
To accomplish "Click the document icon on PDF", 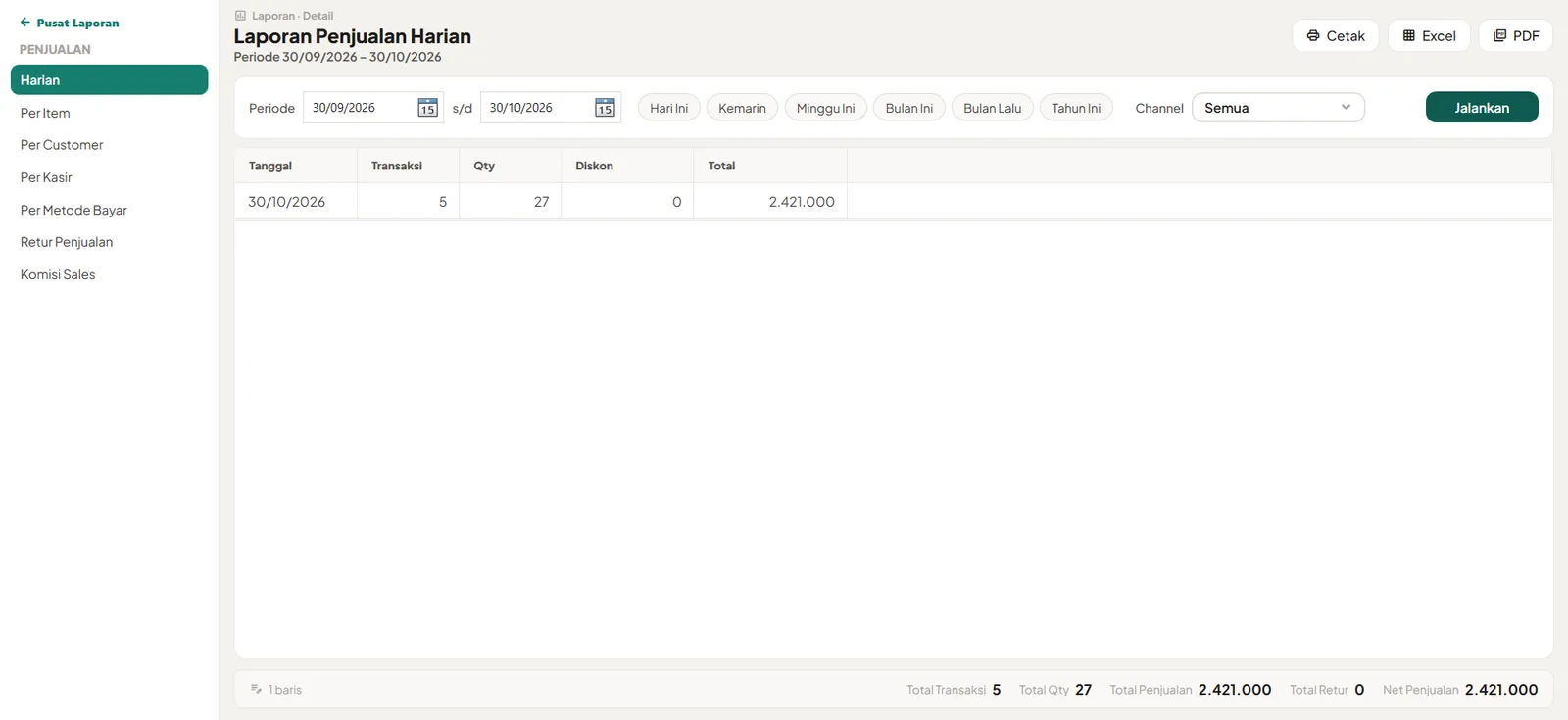I will [1499, 35].
